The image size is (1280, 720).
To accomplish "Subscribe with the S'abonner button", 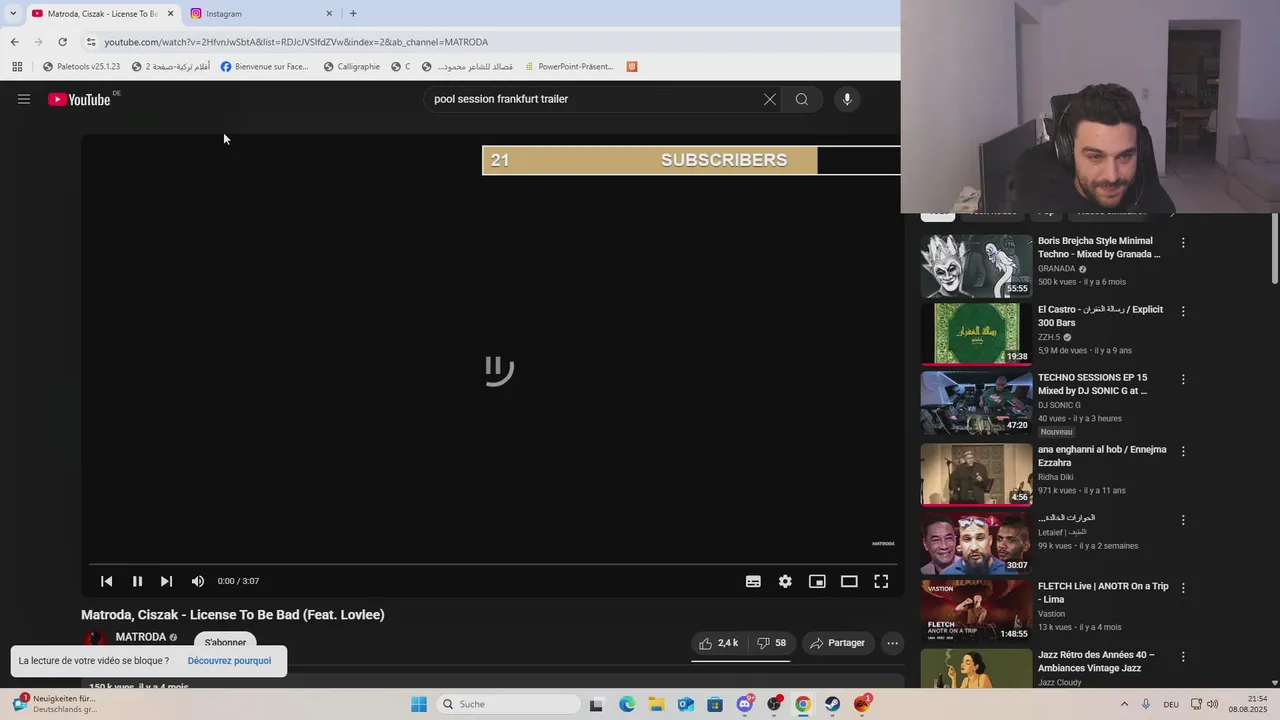I will point(225,642).
